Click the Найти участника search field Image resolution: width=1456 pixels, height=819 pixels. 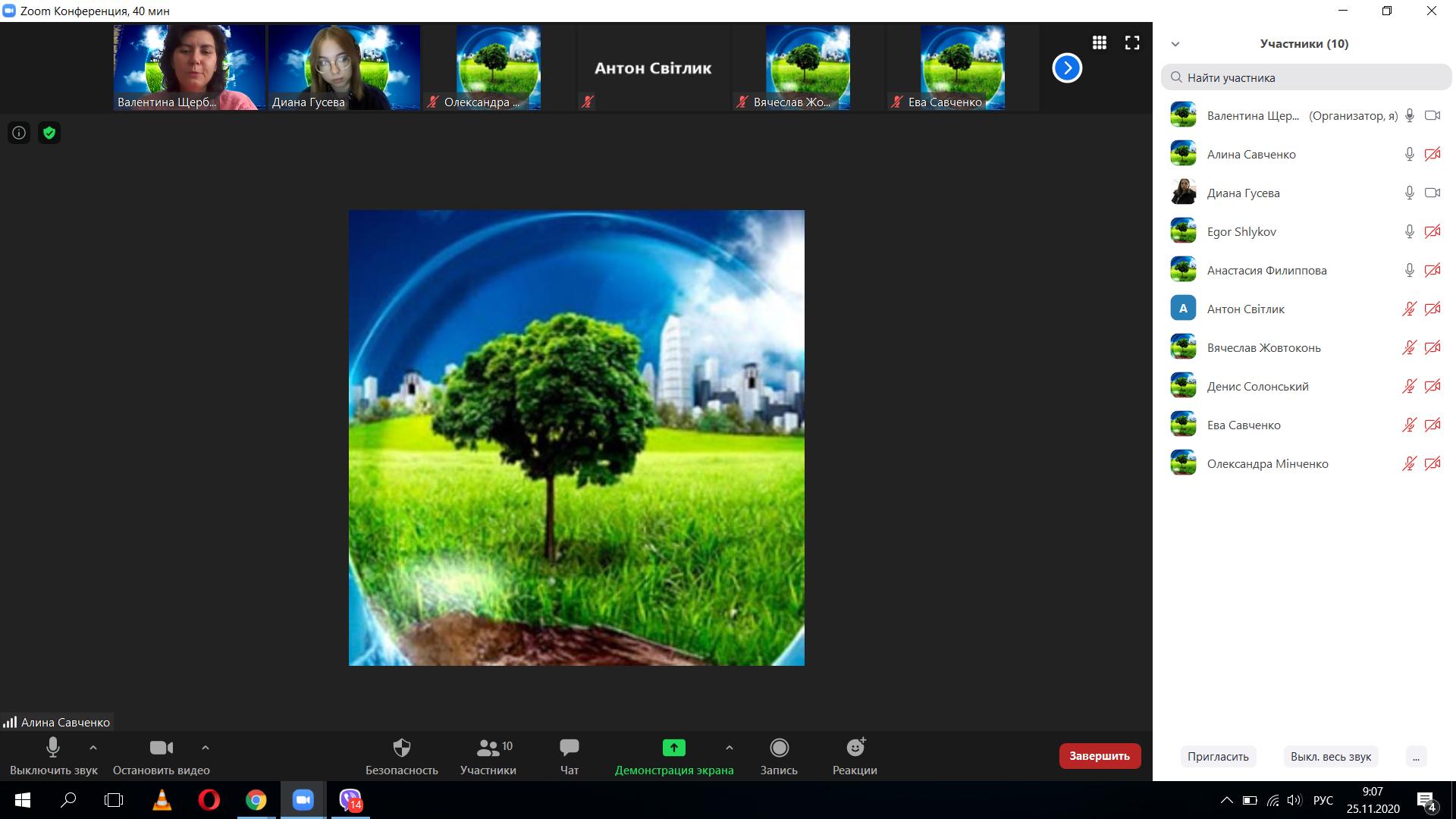point(1304,77)
